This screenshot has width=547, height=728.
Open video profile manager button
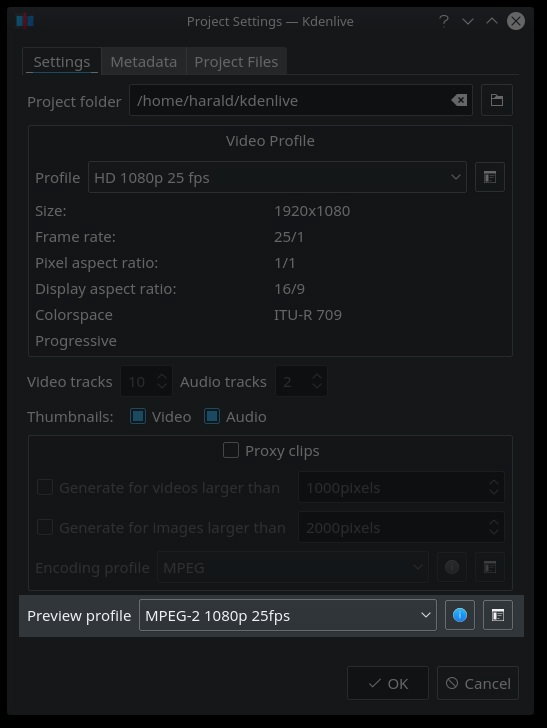[x=490, y=177]
